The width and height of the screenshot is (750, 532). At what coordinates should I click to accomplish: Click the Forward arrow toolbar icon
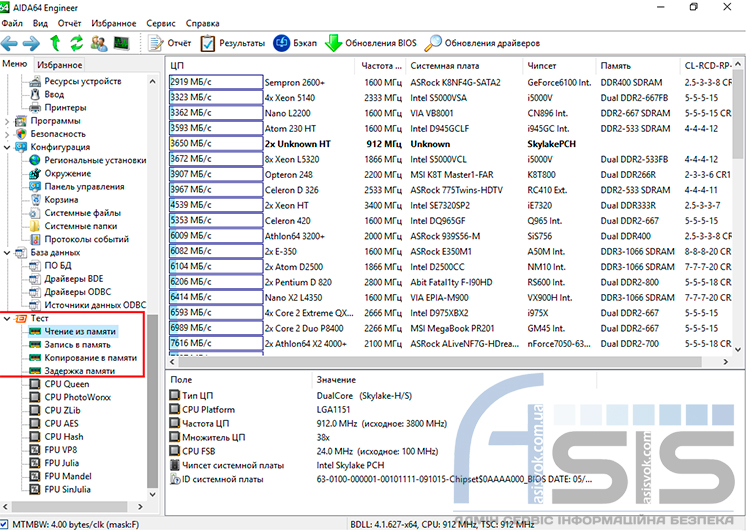pyautogui.click(x=32, y=44)
